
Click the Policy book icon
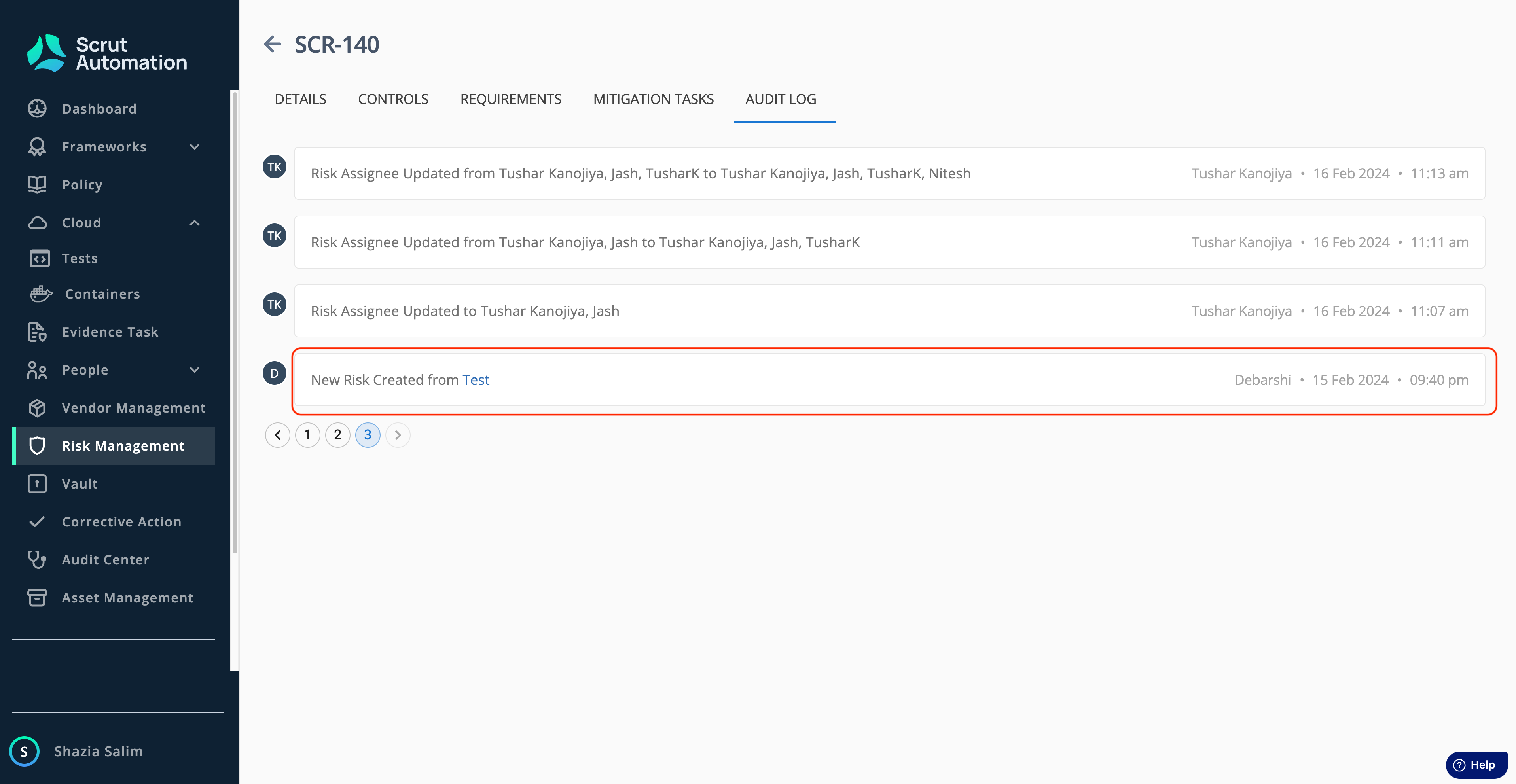37,185
